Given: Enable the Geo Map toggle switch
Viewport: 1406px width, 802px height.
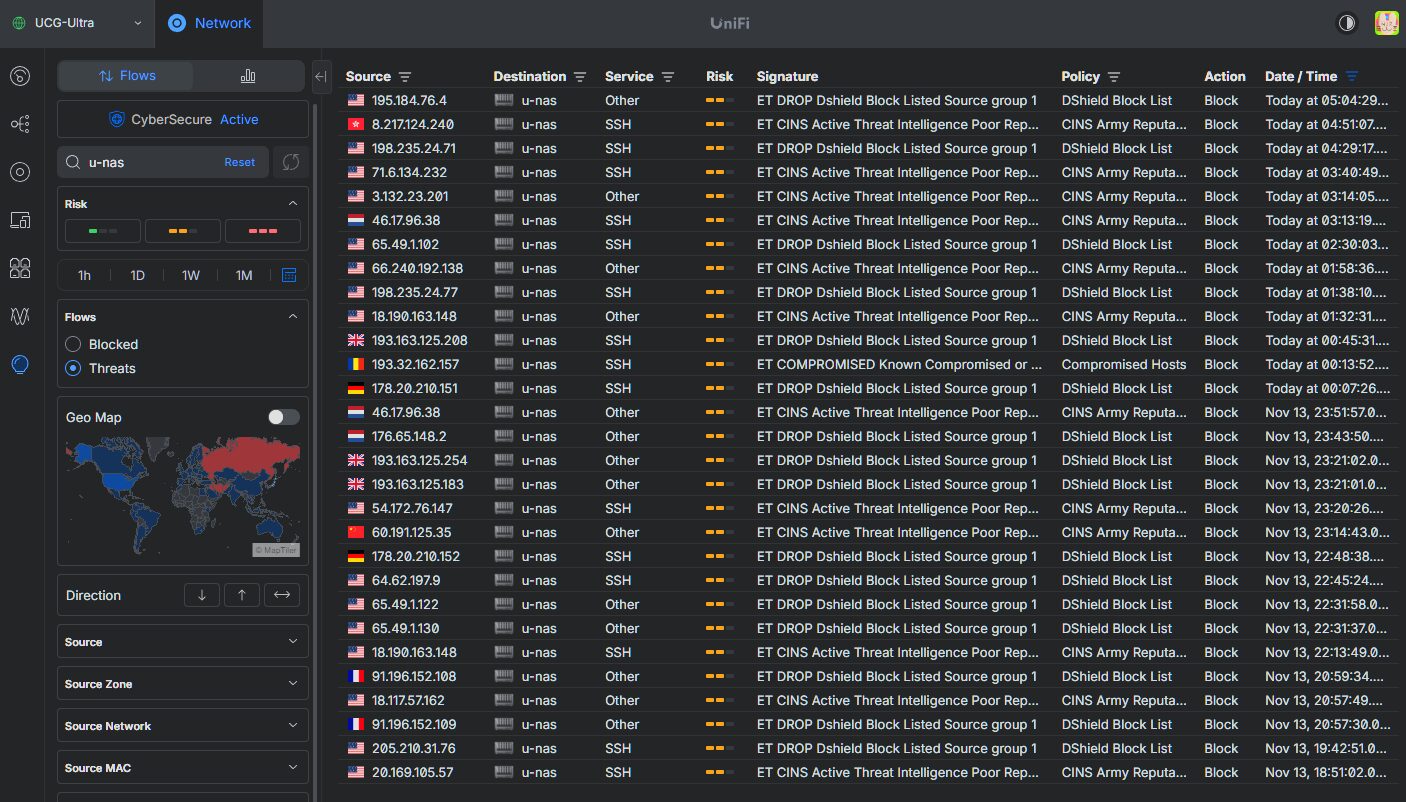Looking at the screenshot, I should click(283, 417).
